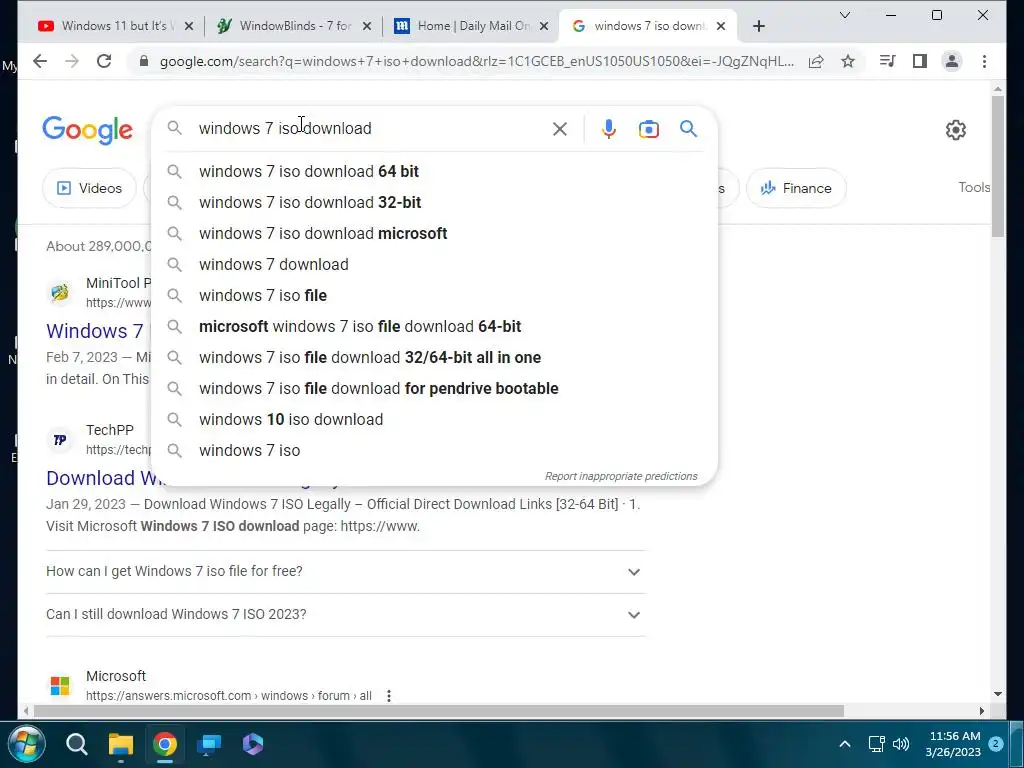The image size is (1024, 768).
Task: Click the share page icon in address bar
Action: point(816,61)
